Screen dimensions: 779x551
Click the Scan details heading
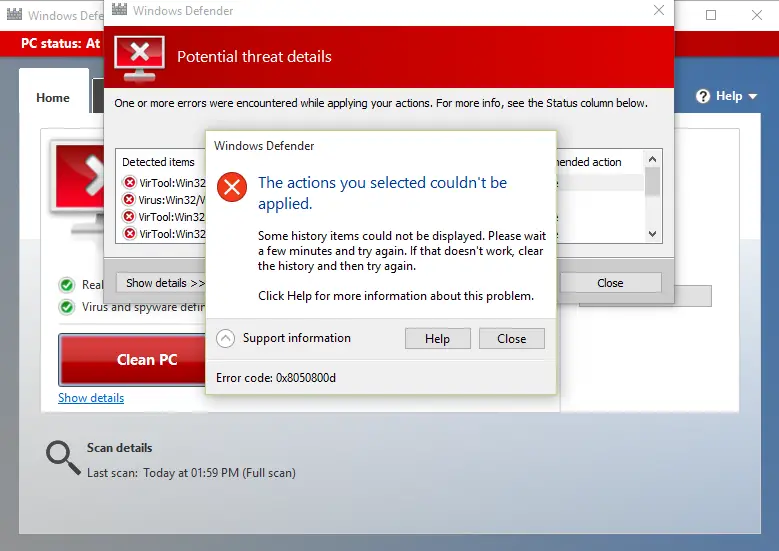click(120, 448)
